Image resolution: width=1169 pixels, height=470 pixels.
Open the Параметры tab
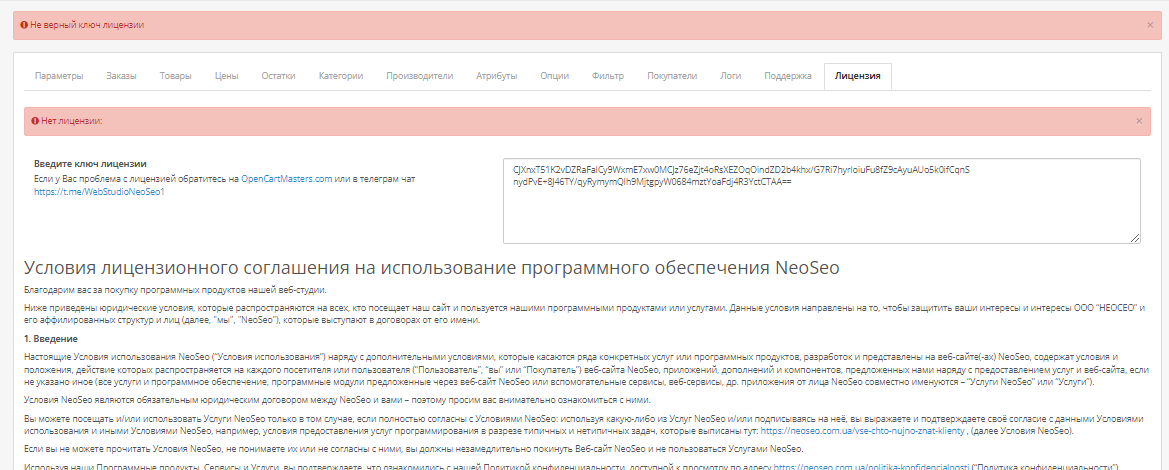click(x=59, y=76)
